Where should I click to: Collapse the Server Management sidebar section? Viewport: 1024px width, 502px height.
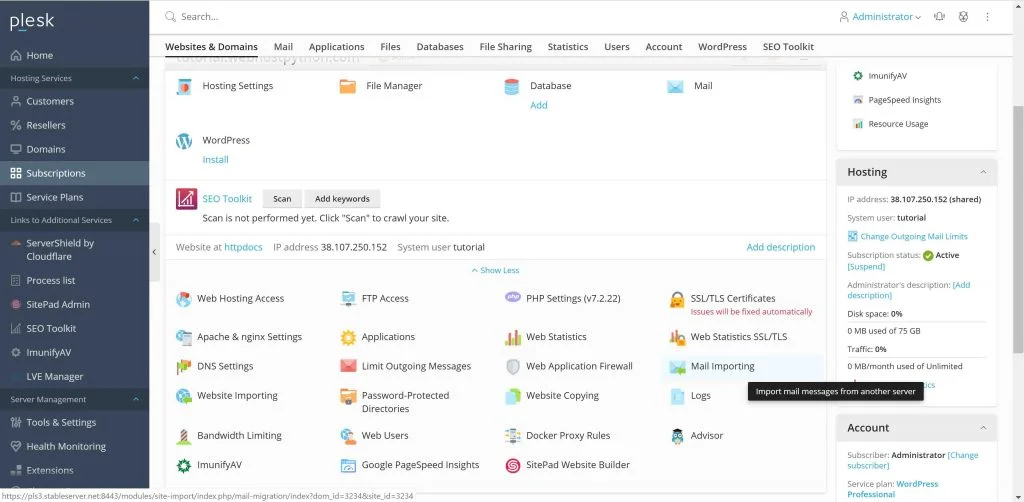(x=136, y=400)
